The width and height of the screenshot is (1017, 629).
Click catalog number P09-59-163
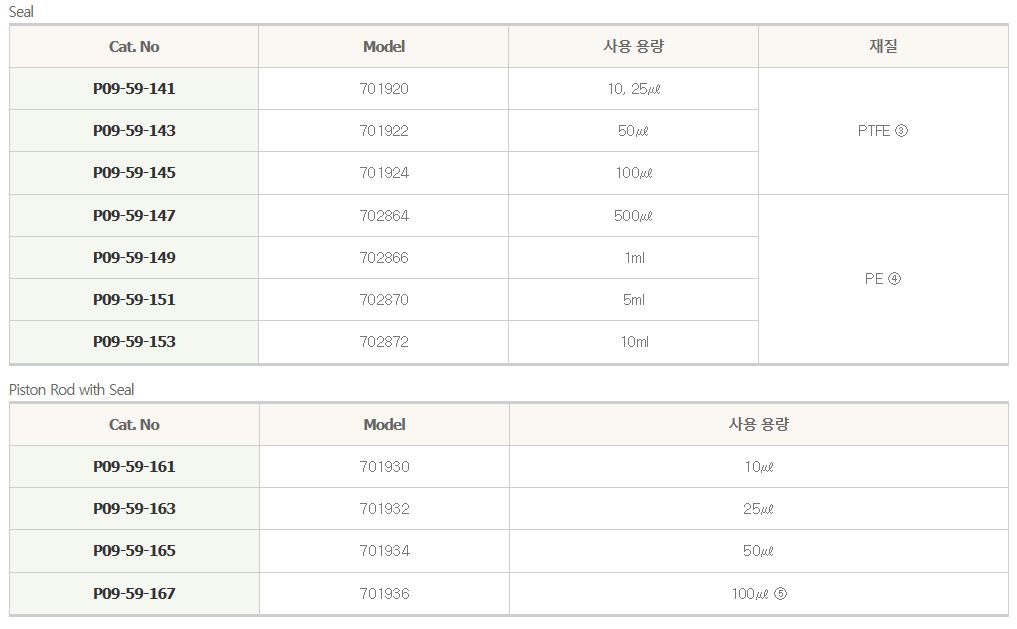click(134, 509)
